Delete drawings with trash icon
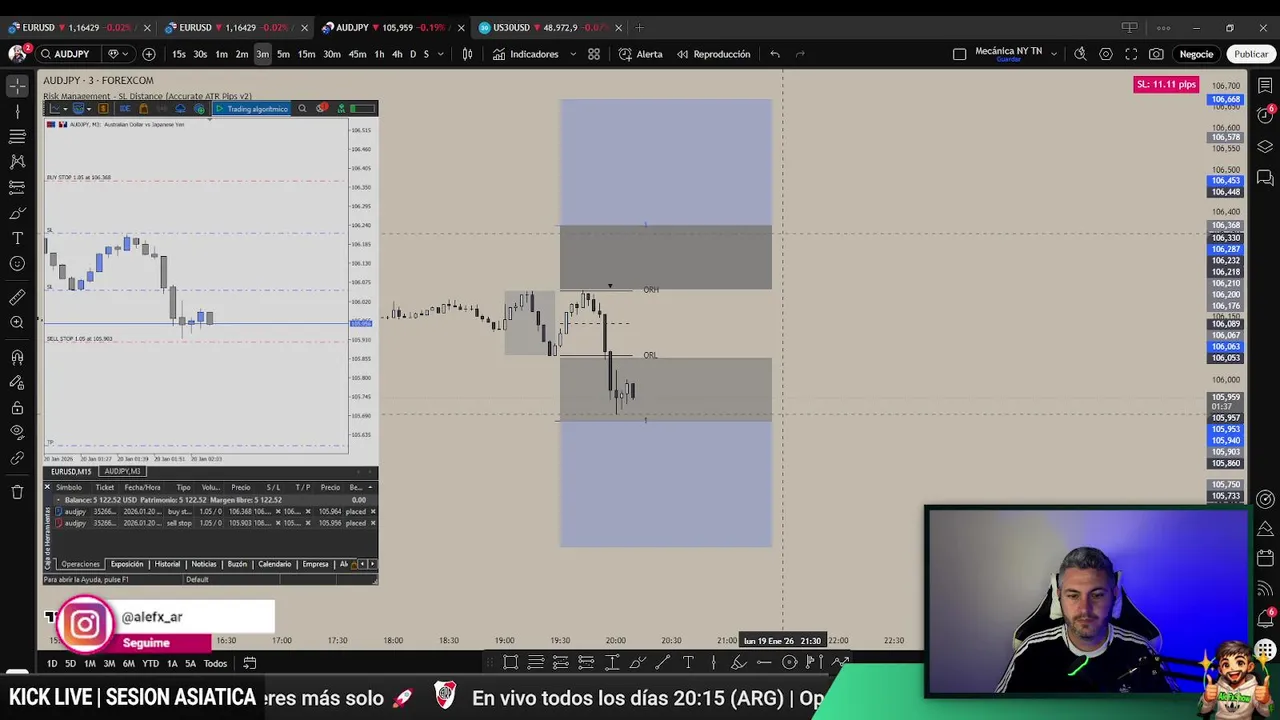The width and height of the screenshot is (1280, 720). [x=17, y=492]
